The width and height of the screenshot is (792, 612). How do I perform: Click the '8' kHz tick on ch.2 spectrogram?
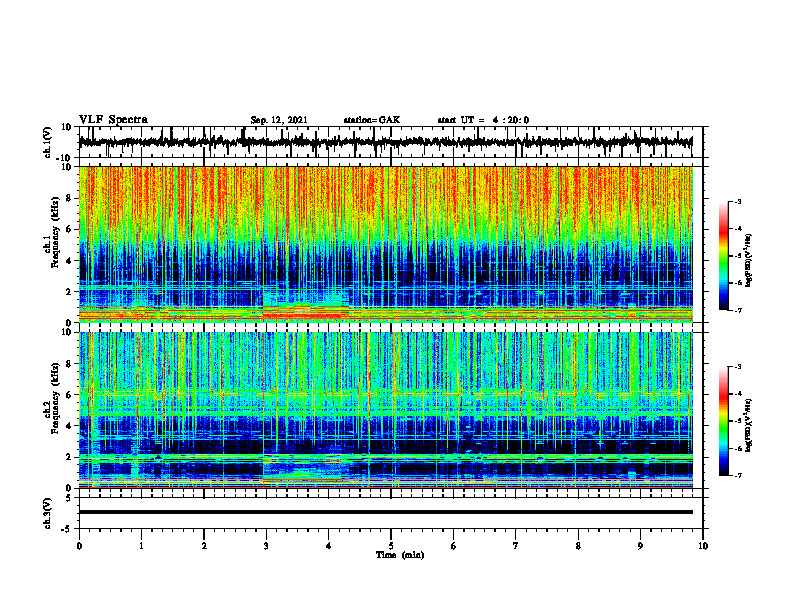point(70,364)
